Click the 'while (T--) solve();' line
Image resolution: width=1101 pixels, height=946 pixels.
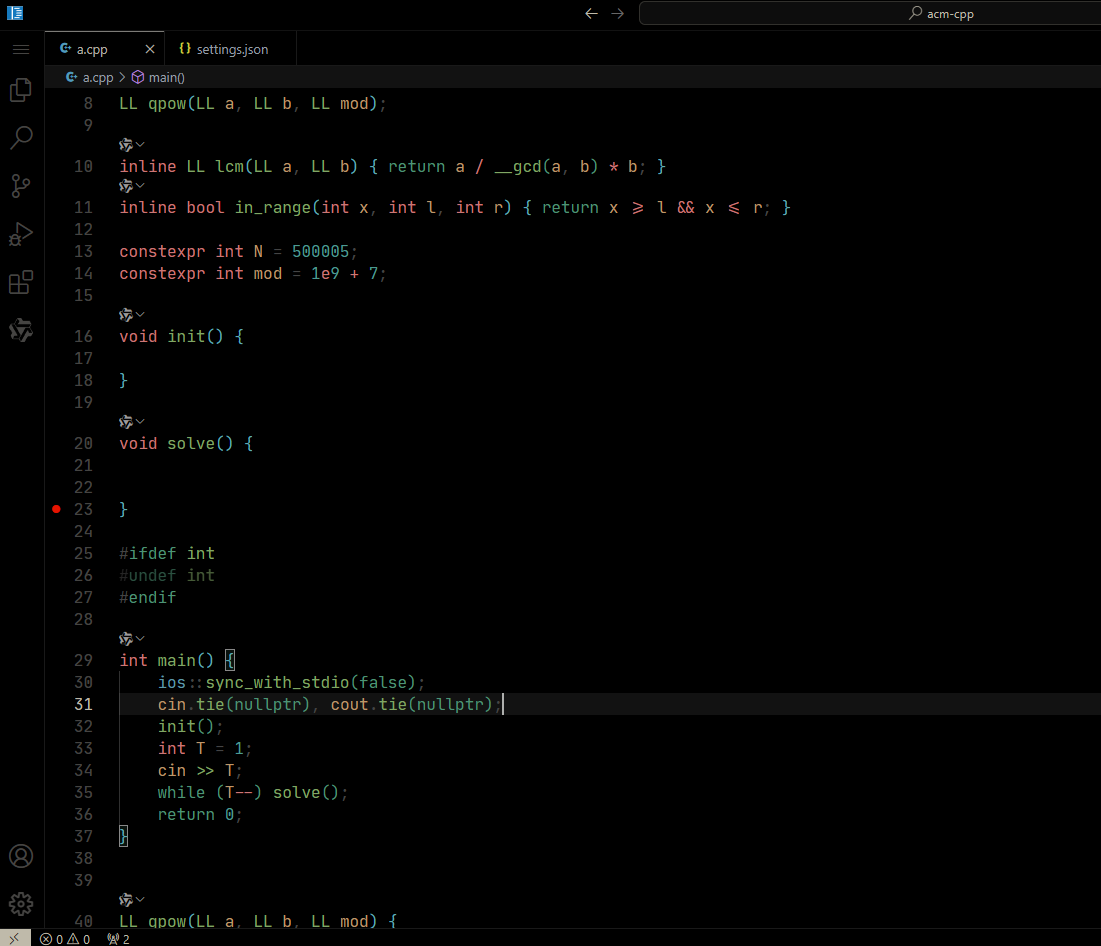point(253,792)
